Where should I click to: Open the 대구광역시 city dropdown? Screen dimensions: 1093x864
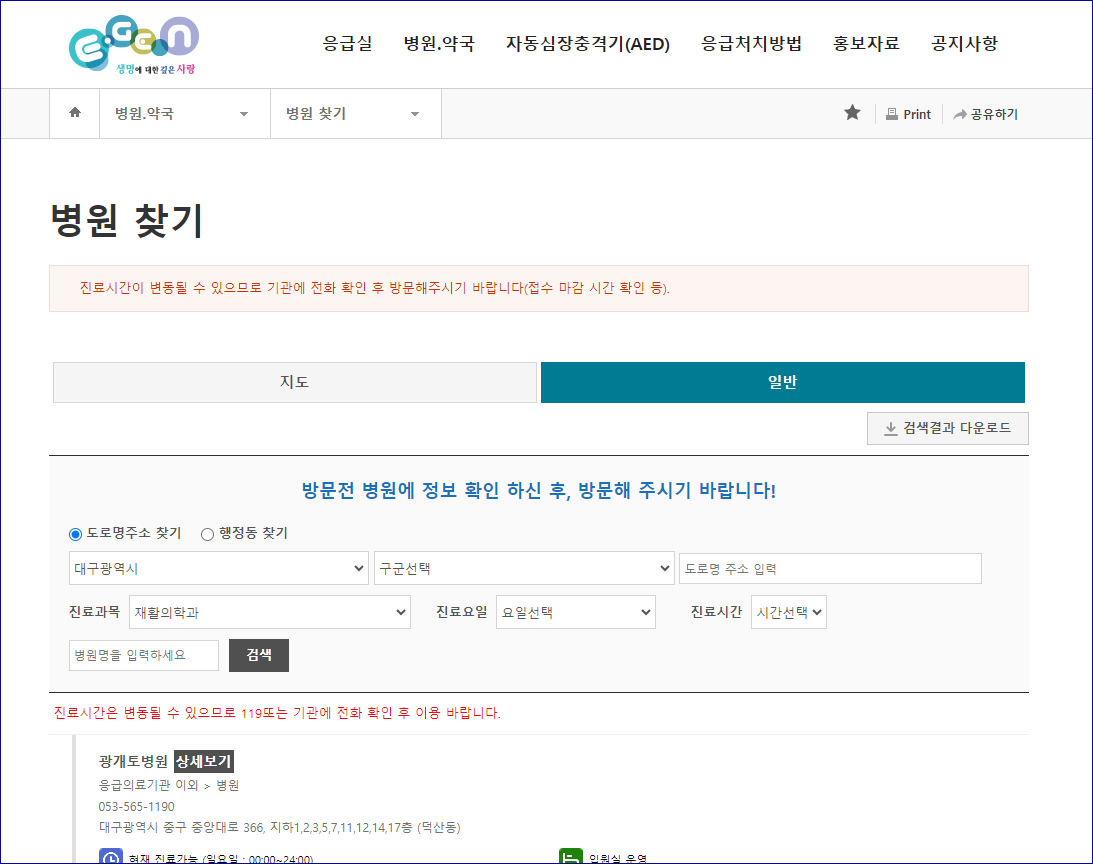pyautogui.click(x=219, y=568)
